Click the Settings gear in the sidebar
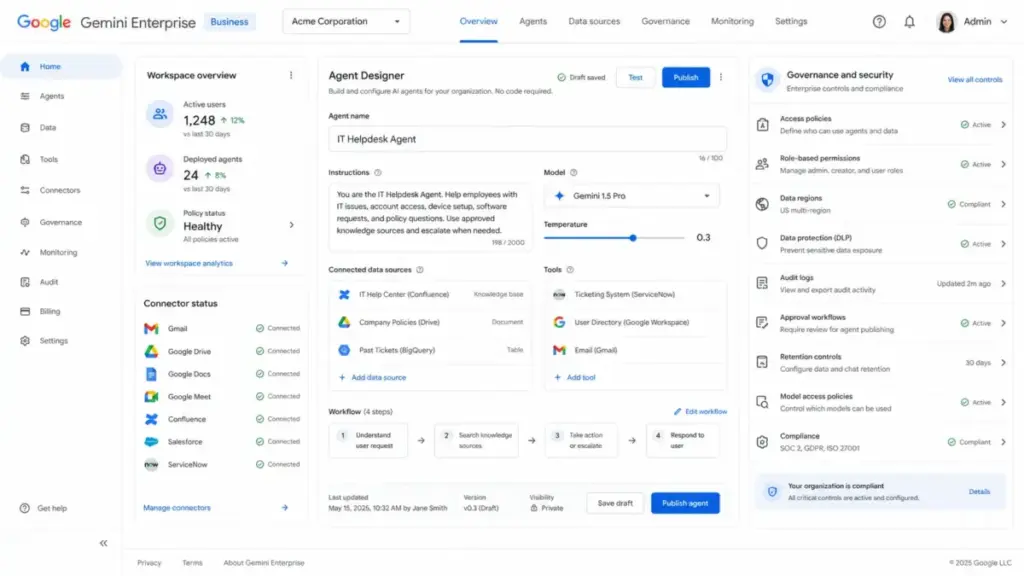The width and height of the screenshot is (1024, 576). click(25, 341)
